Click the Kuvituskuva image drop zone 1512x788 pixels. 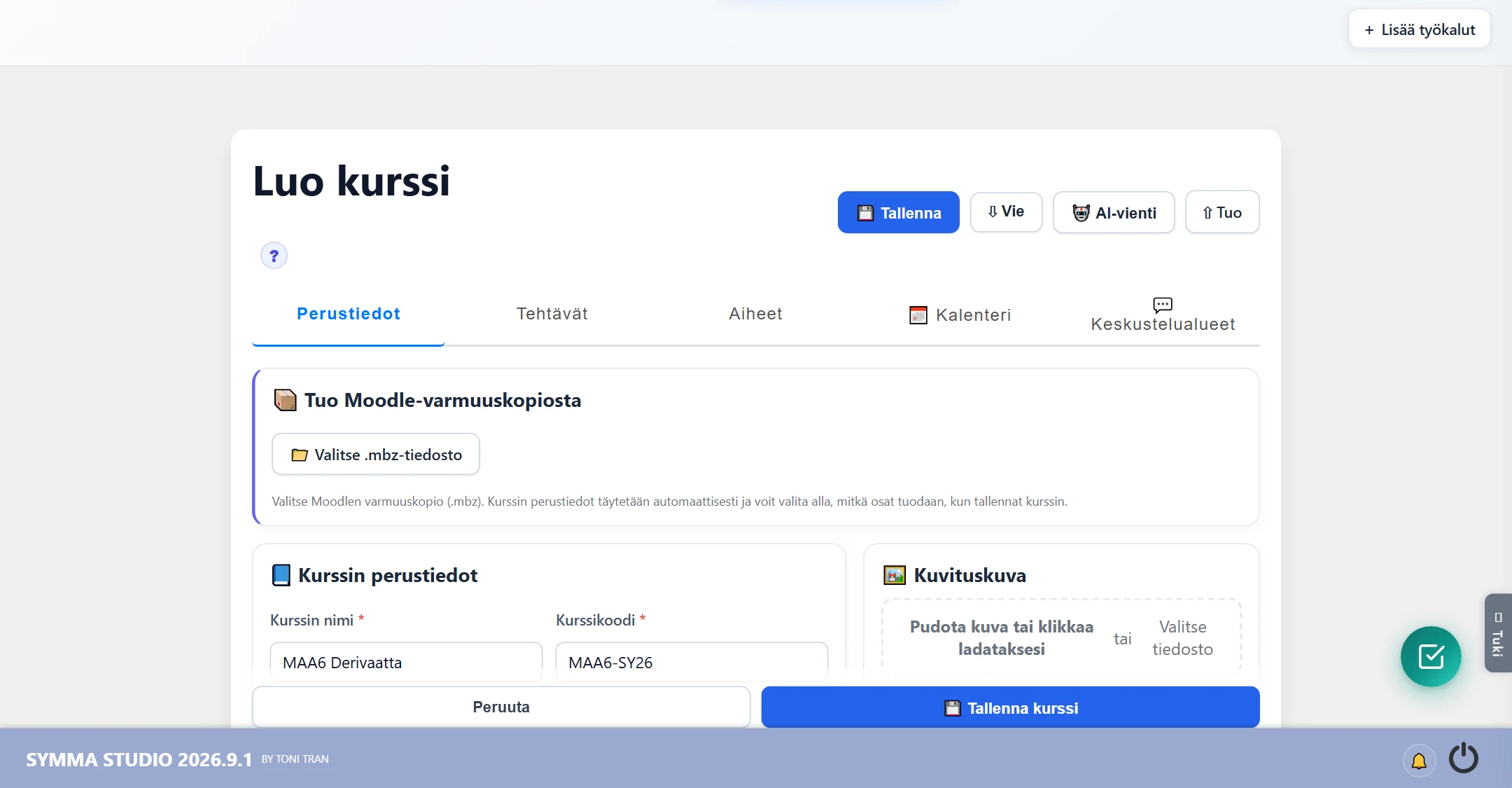tap(1062, 637)
